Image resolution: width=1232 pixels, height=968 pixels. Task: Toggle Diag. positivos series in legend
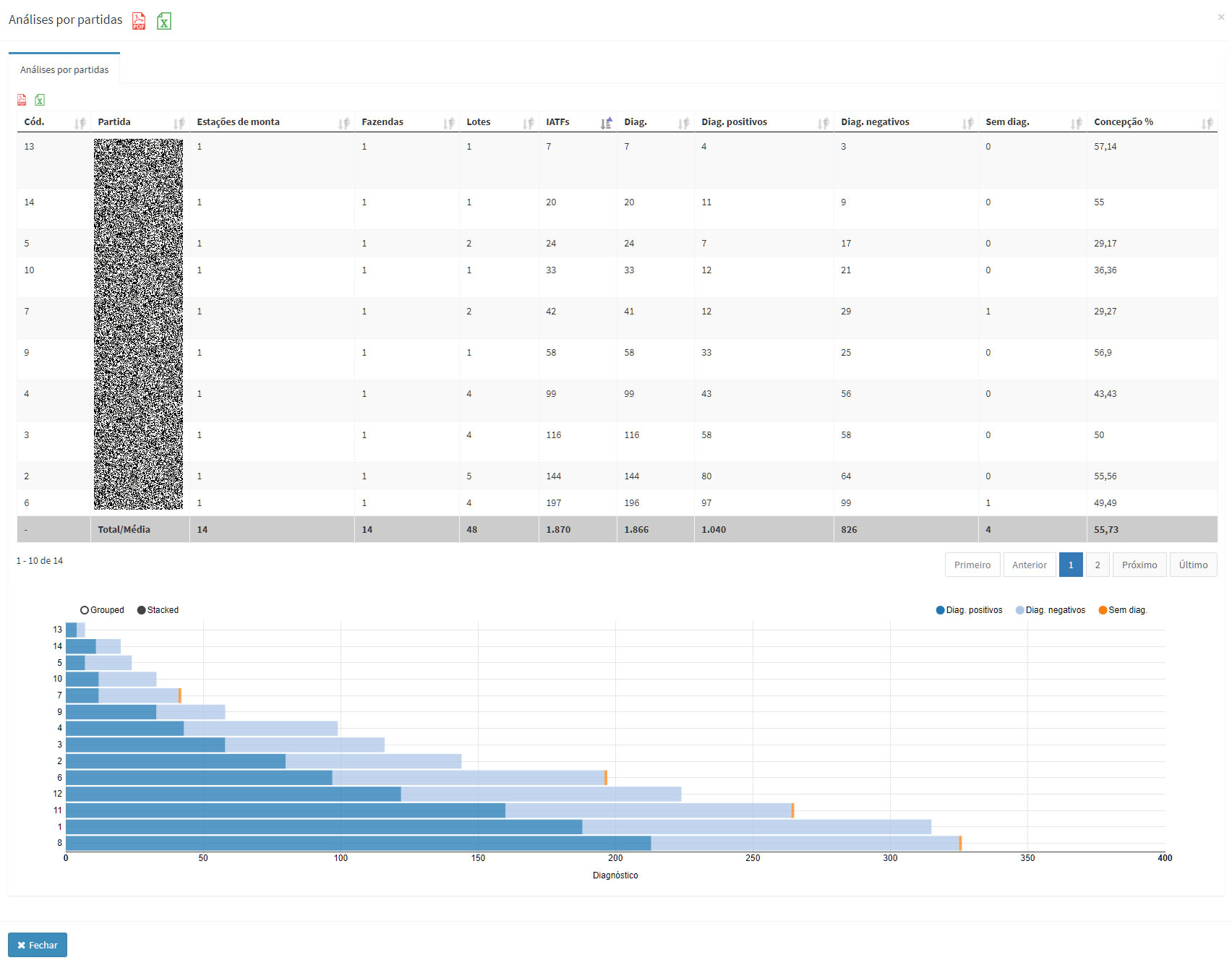click(x=969, y=610)
